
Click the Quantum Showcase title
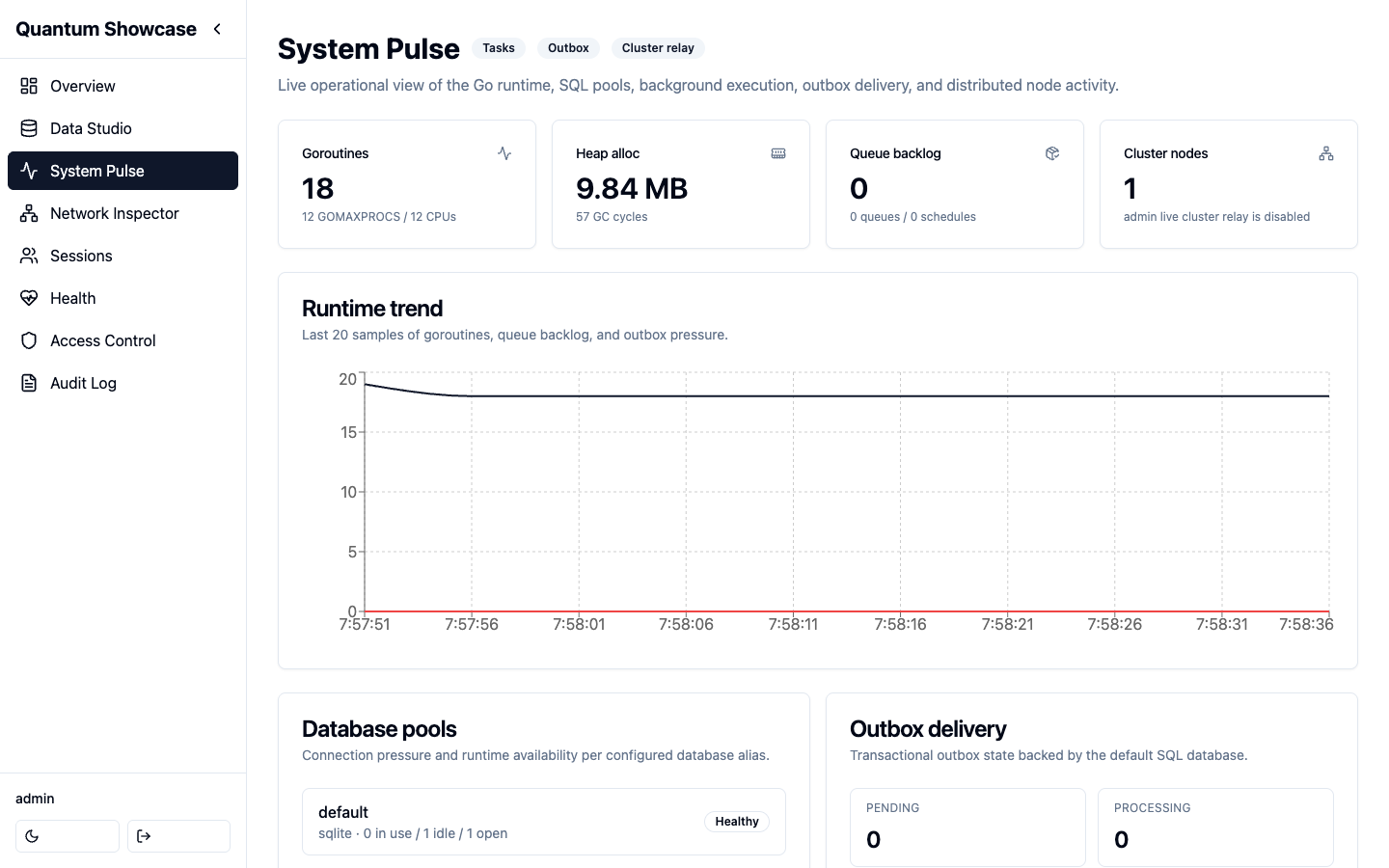(x=106, y=29)
